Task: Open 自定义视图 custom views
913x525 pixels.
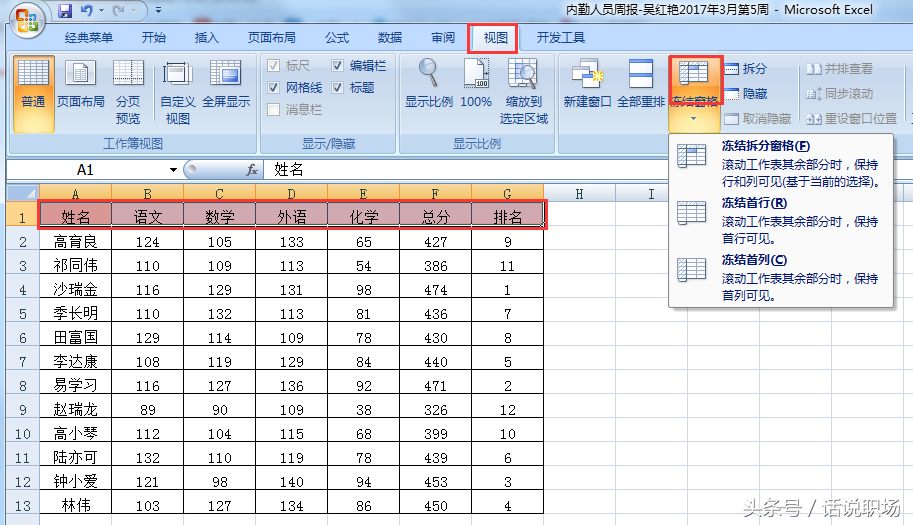Action: 178,93
